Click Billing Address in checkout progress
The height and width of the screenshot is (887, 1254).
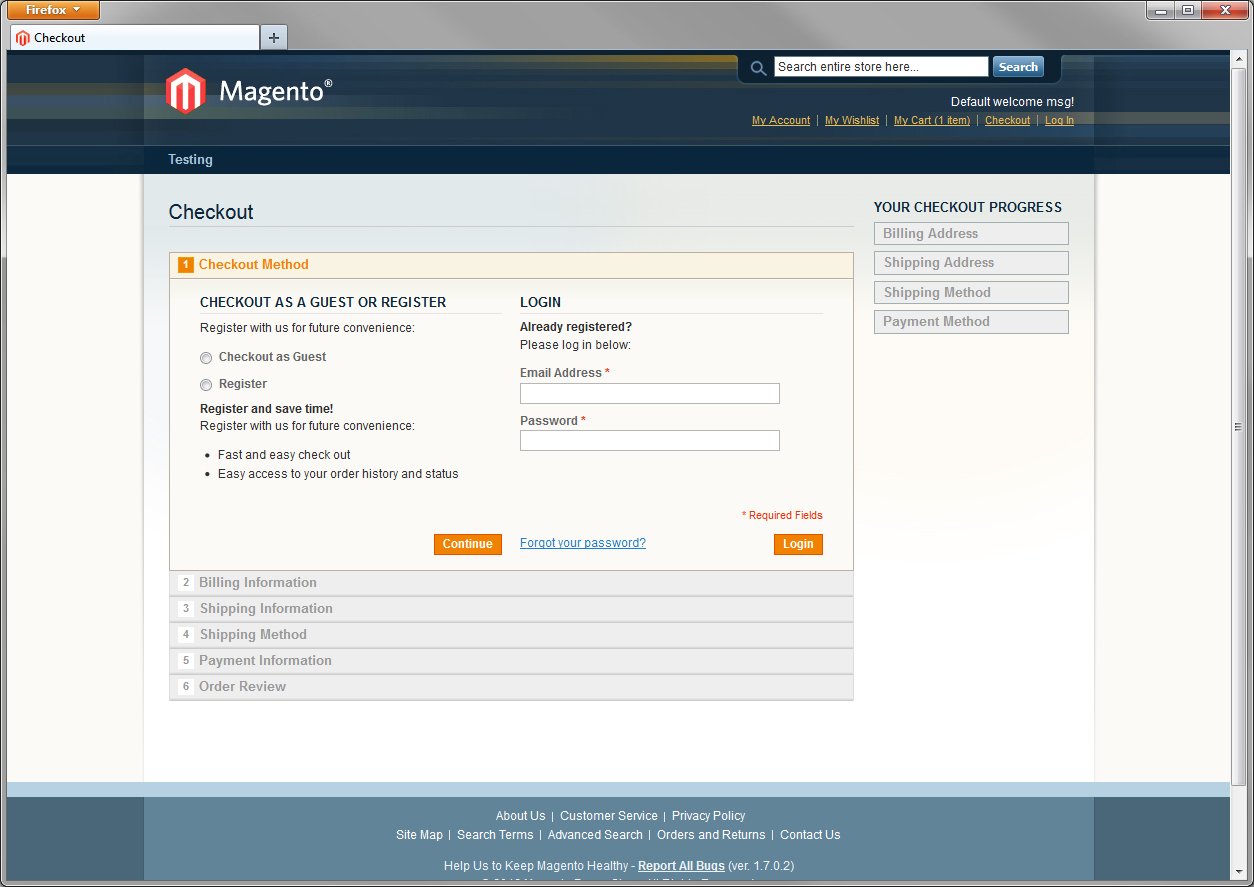click(x=971, y=234)
